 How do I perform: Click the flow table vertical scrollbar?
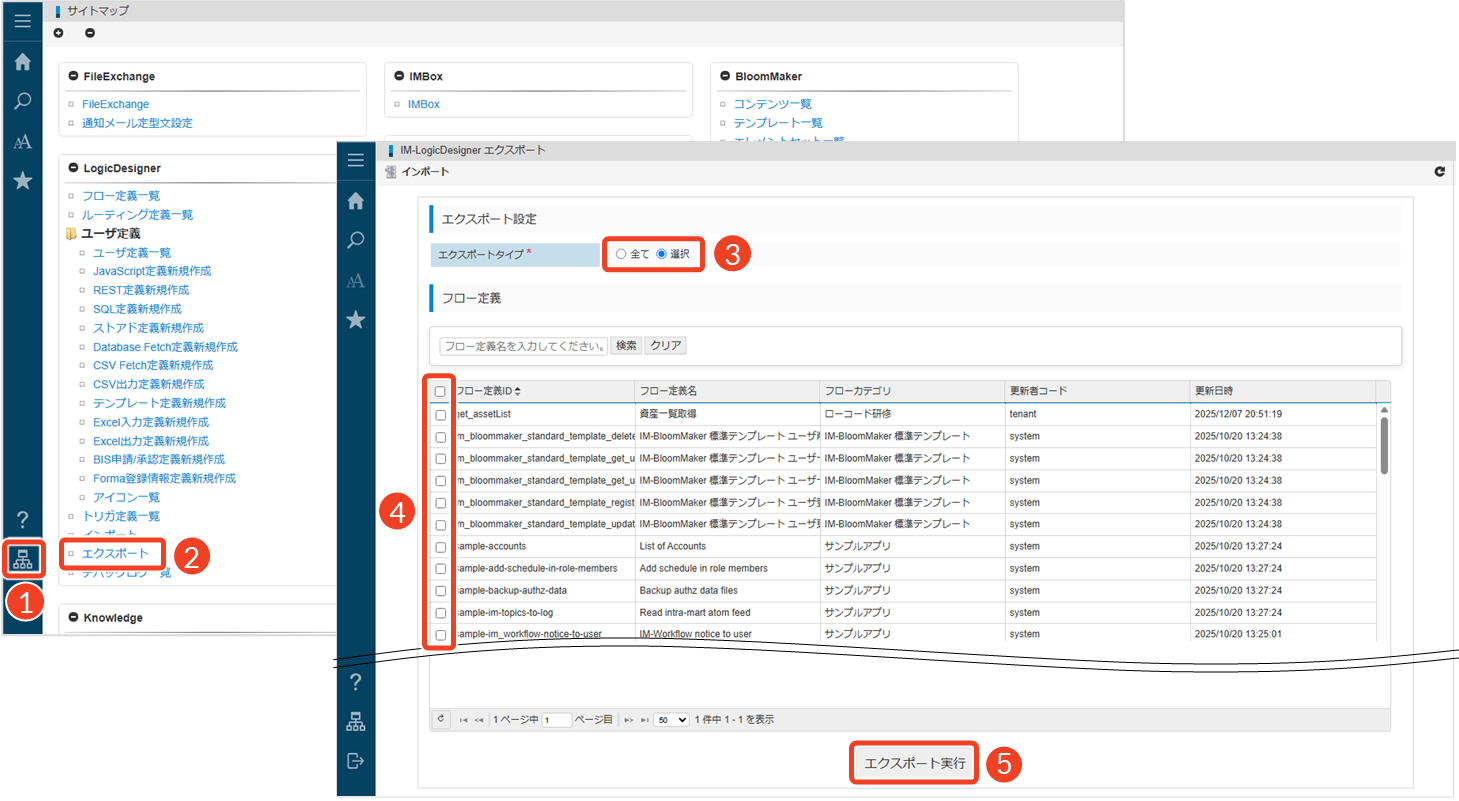(1384, 446)
